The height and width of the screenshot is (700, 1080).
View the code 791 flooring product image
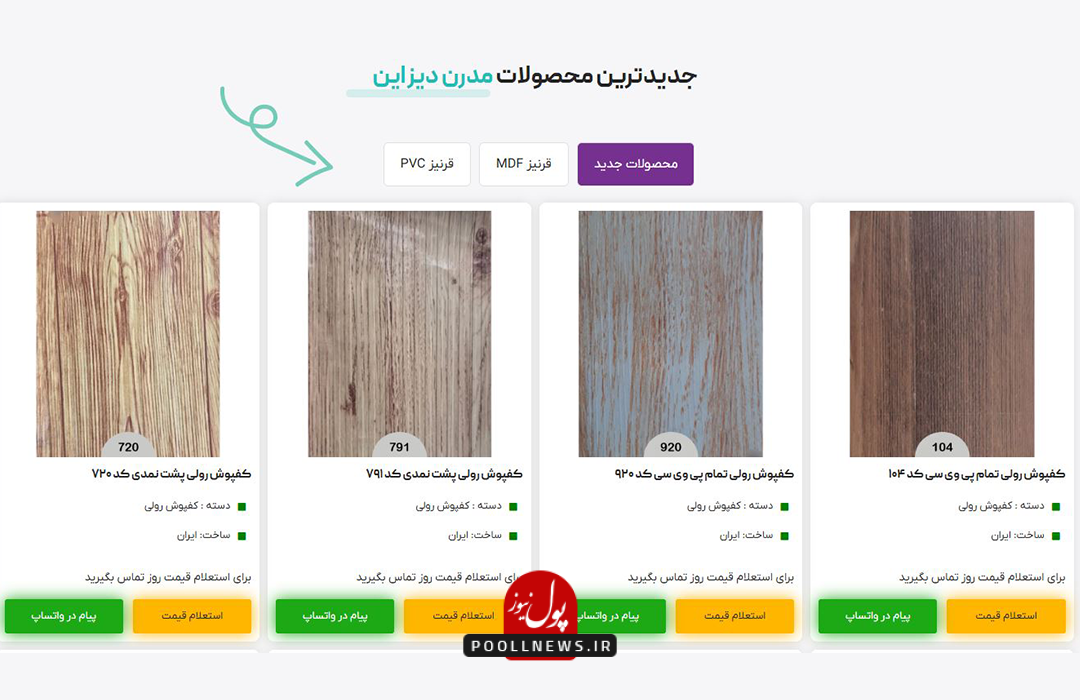pyautogui.click(x=399, y=333)
